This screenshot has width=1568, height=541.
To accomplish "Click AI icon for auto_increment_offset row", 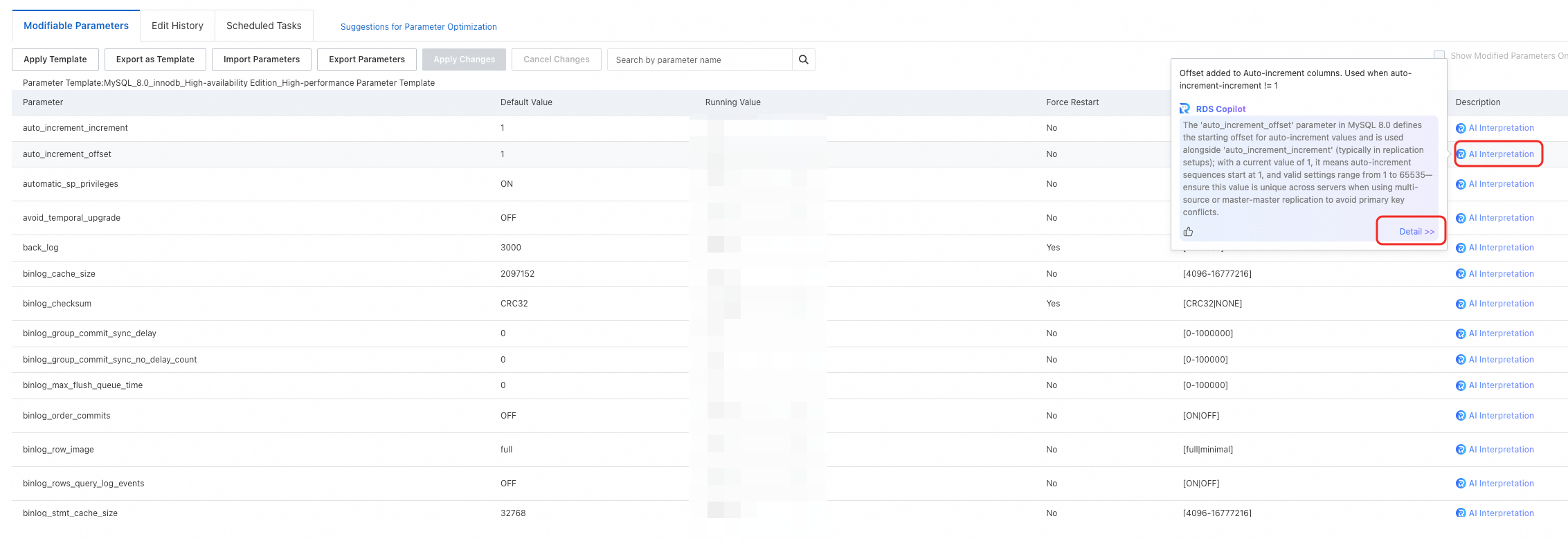I will [1461, 154].
